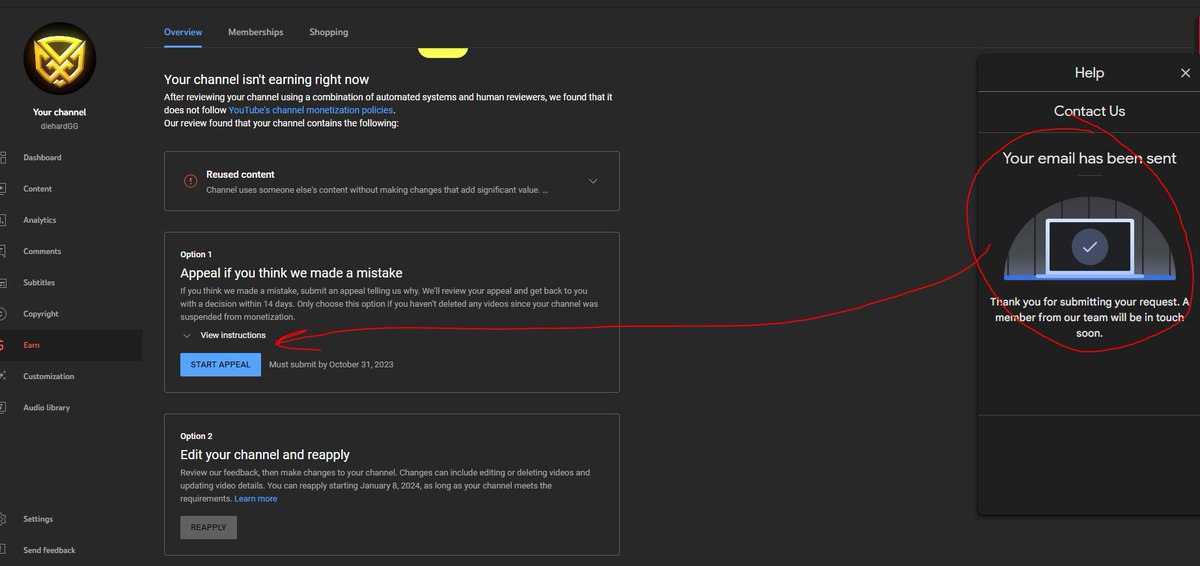Click the laptop checkmark confirmation icon

point(1089,247)
